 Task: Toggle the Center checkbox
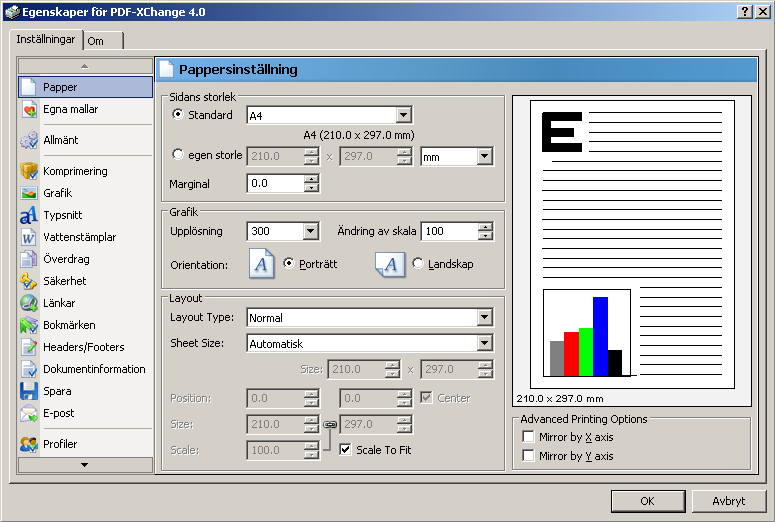click(426, 397)
